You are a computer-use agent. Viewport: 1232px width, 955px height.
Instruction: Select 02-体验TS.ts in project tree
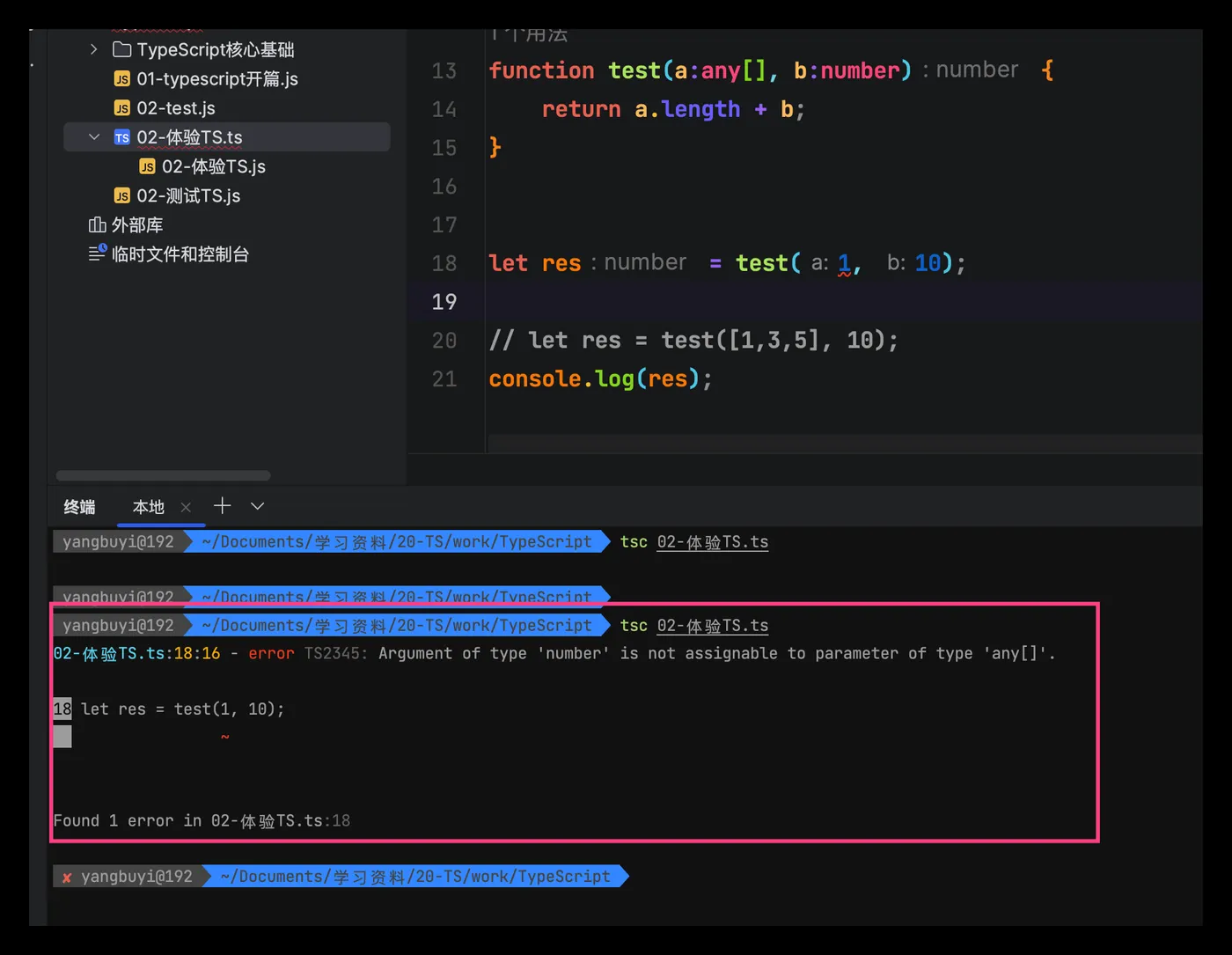coord(227,137)
